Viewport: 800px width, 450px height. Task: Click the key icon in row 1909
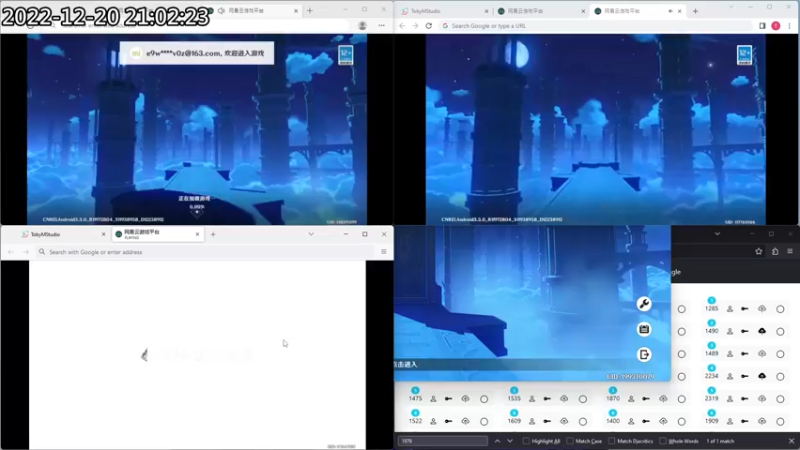click(745, 421)
